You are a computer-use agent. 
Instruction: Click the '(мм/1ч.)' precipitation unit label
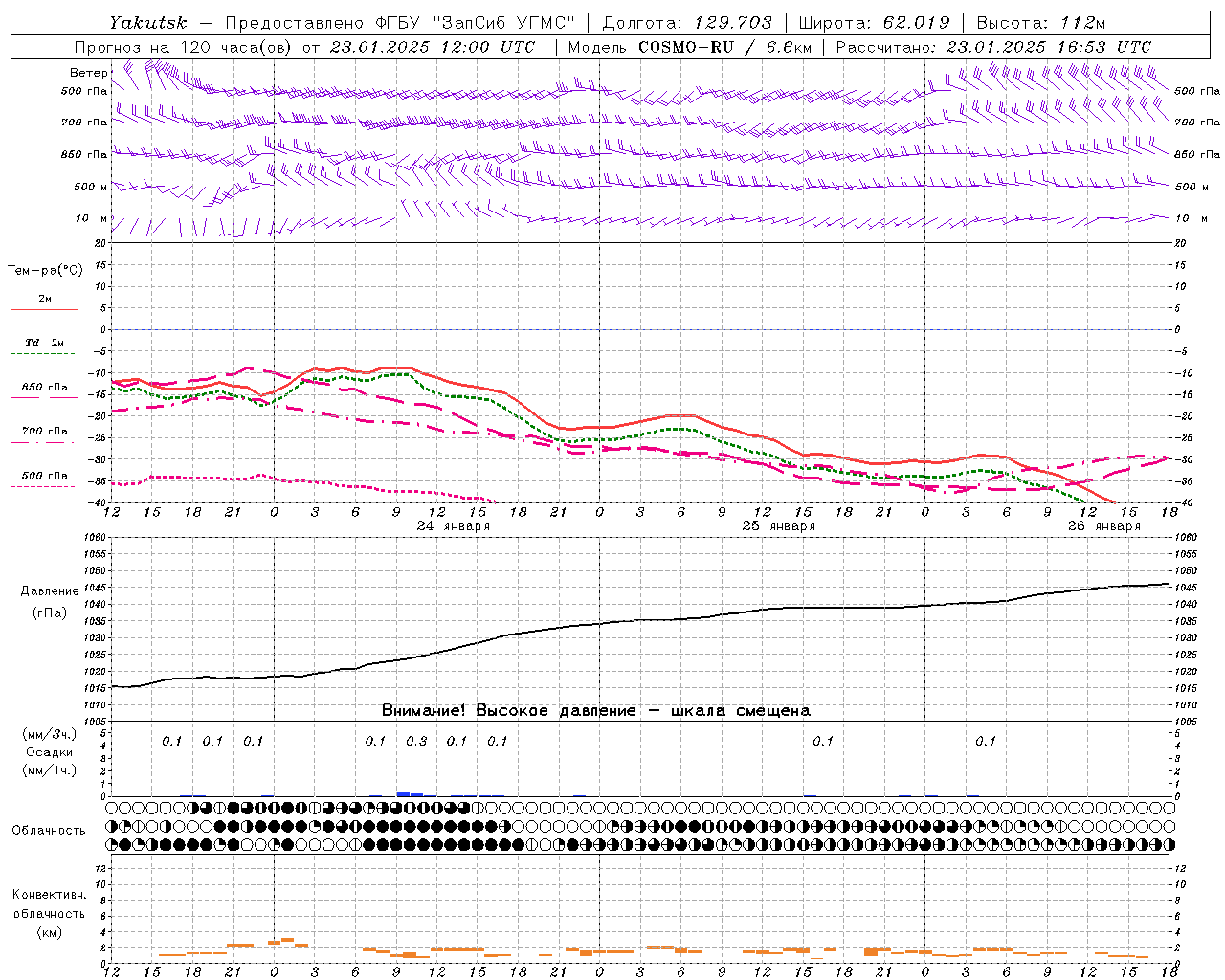pyautogui.click(x=50, y=770)
